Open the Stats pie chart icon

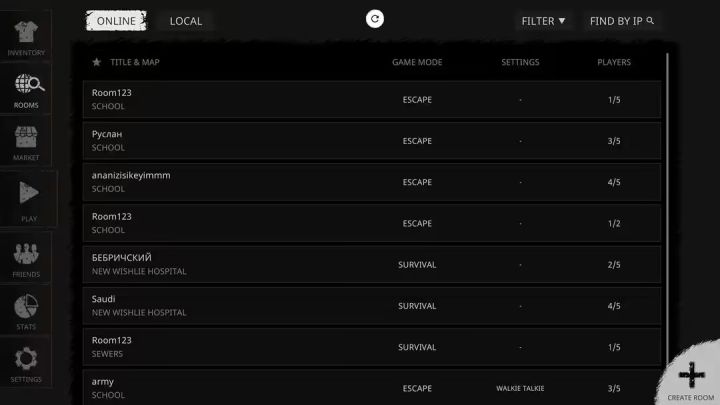(x=26, y=306)
